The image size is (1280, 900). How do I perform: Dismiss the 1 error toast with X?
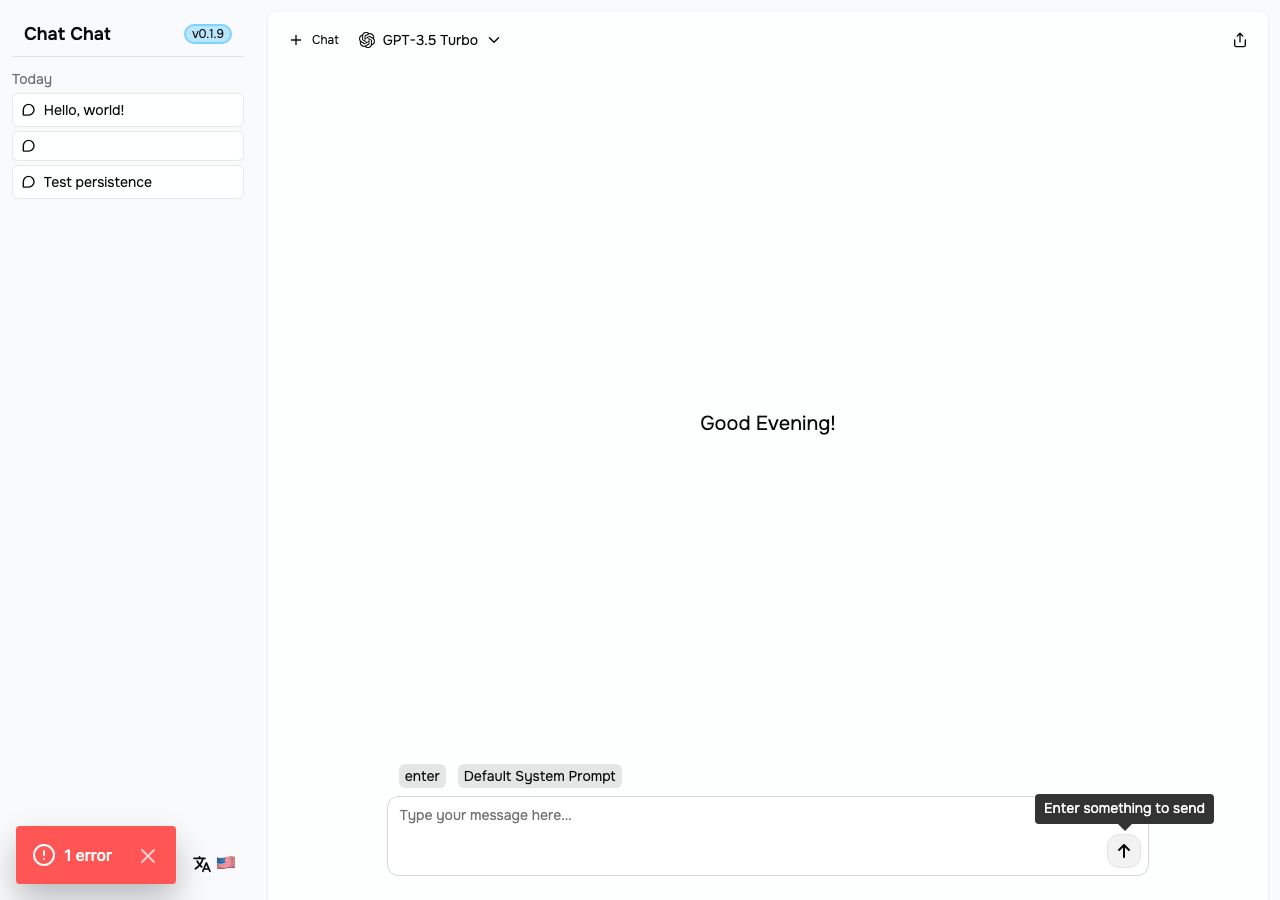(148, 855)
